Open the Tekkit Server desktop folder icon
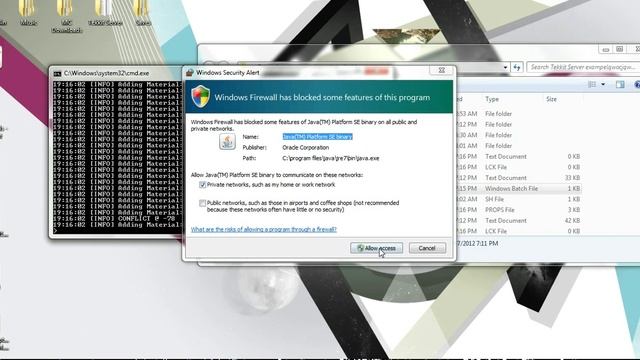Image resolution: width=640 pixels, height=360 pixels. pyautogui.click(x=105, y=13)
